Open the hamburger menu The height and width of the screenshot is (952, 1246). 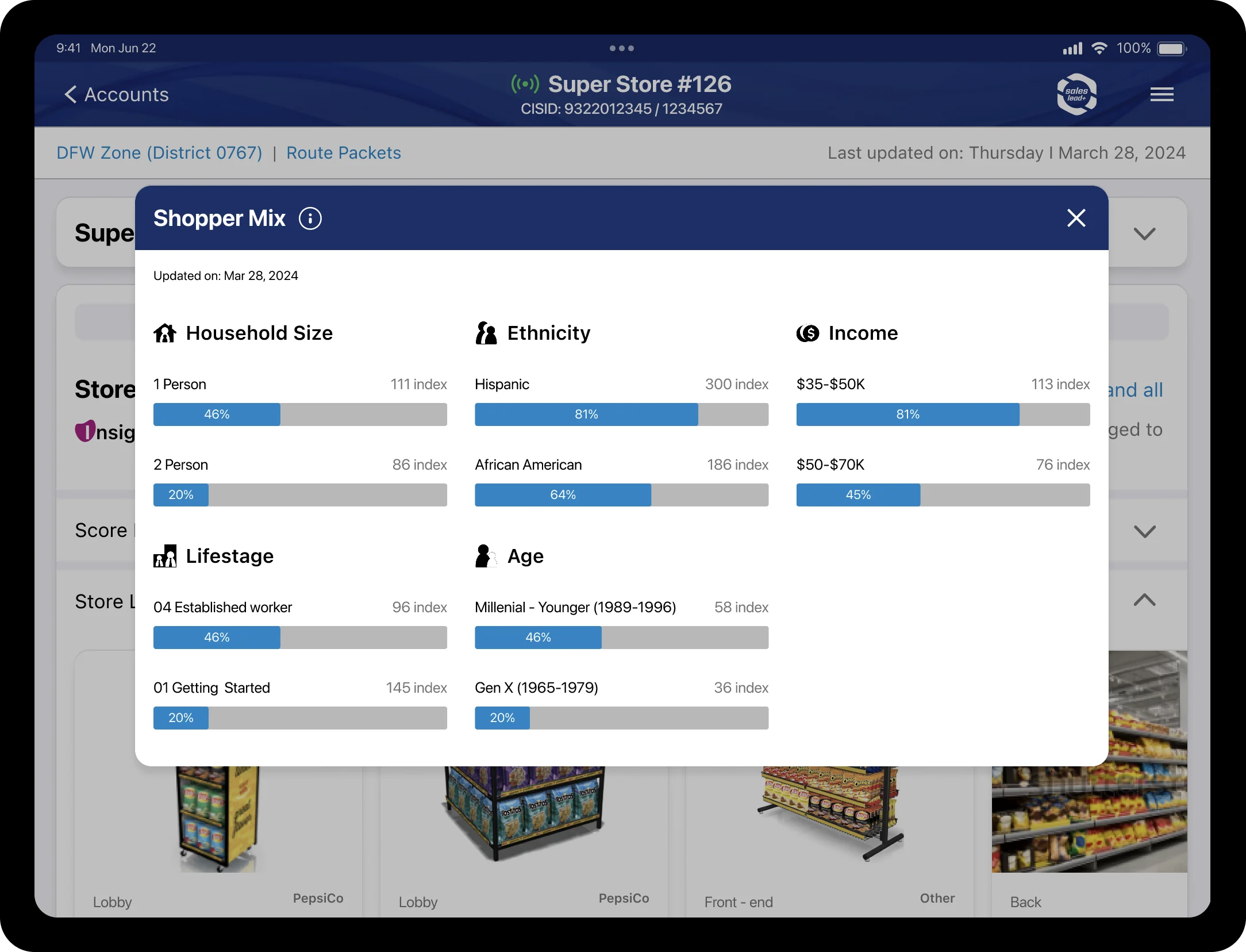tap(1162, 94)
